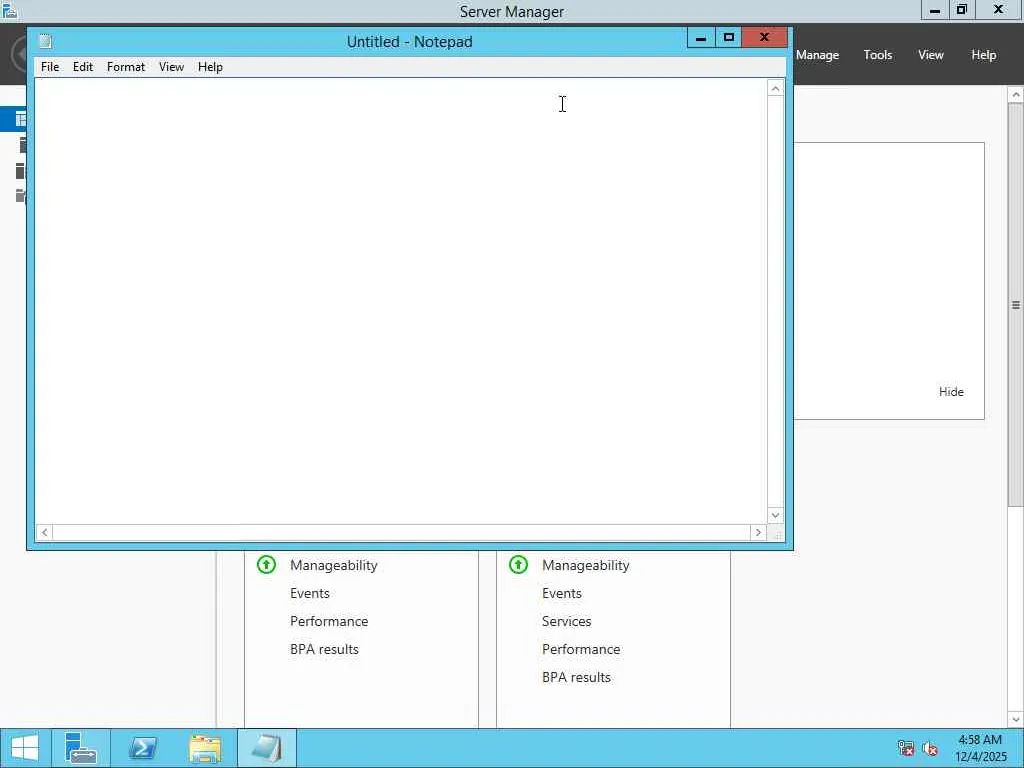Open the Server Manager Manage menu
The width and height of the screenshot is (1024, 768).
817,55
